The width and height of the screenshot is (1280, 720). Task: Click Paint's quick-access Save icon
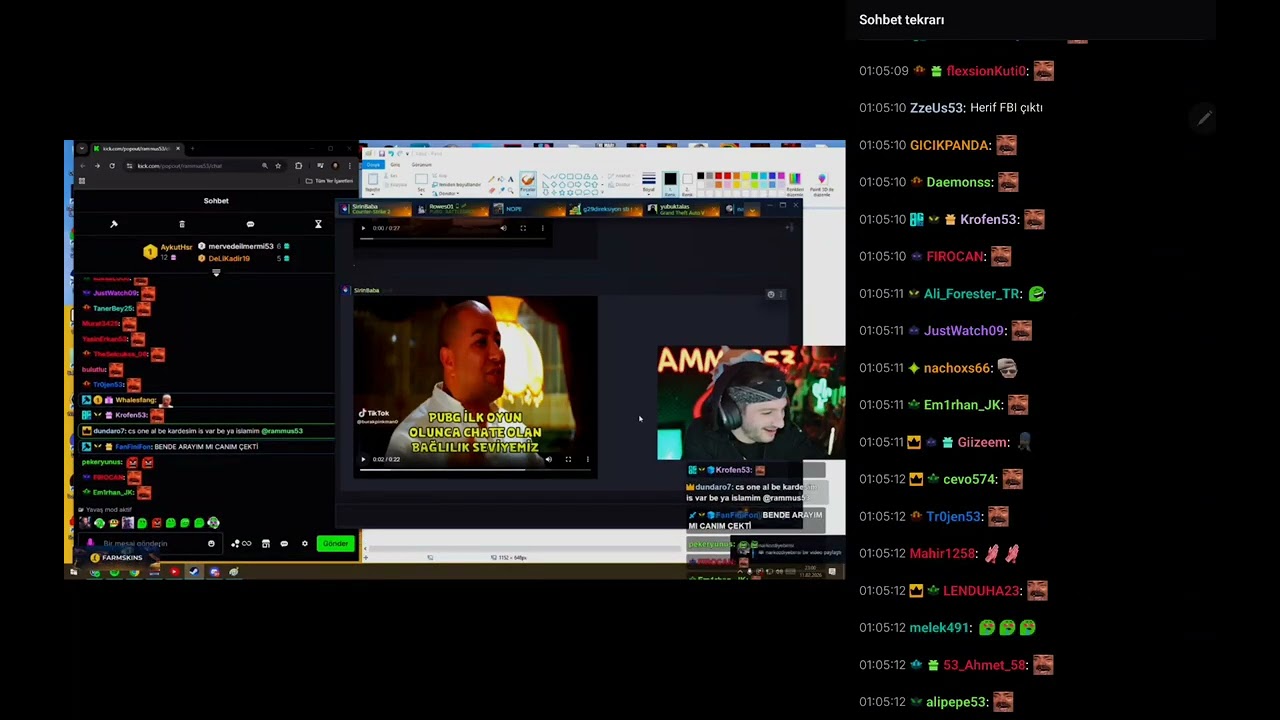382,153
